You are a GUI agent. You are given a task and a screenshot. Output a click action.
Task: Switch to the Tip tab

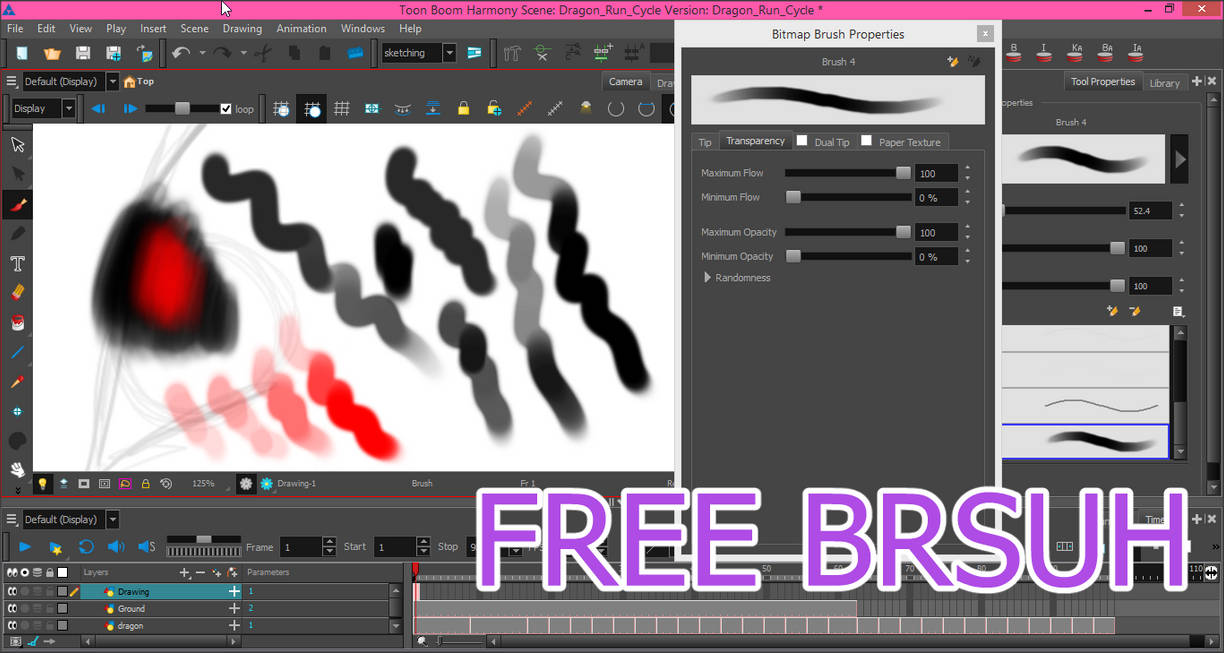click(705, 142)
